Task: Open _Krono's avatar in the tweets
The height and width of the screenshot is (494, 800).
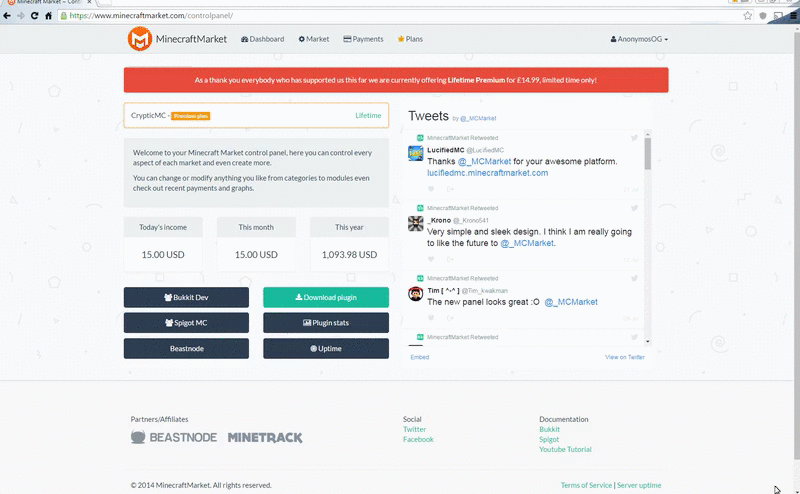Action: [x=415, y=224]
